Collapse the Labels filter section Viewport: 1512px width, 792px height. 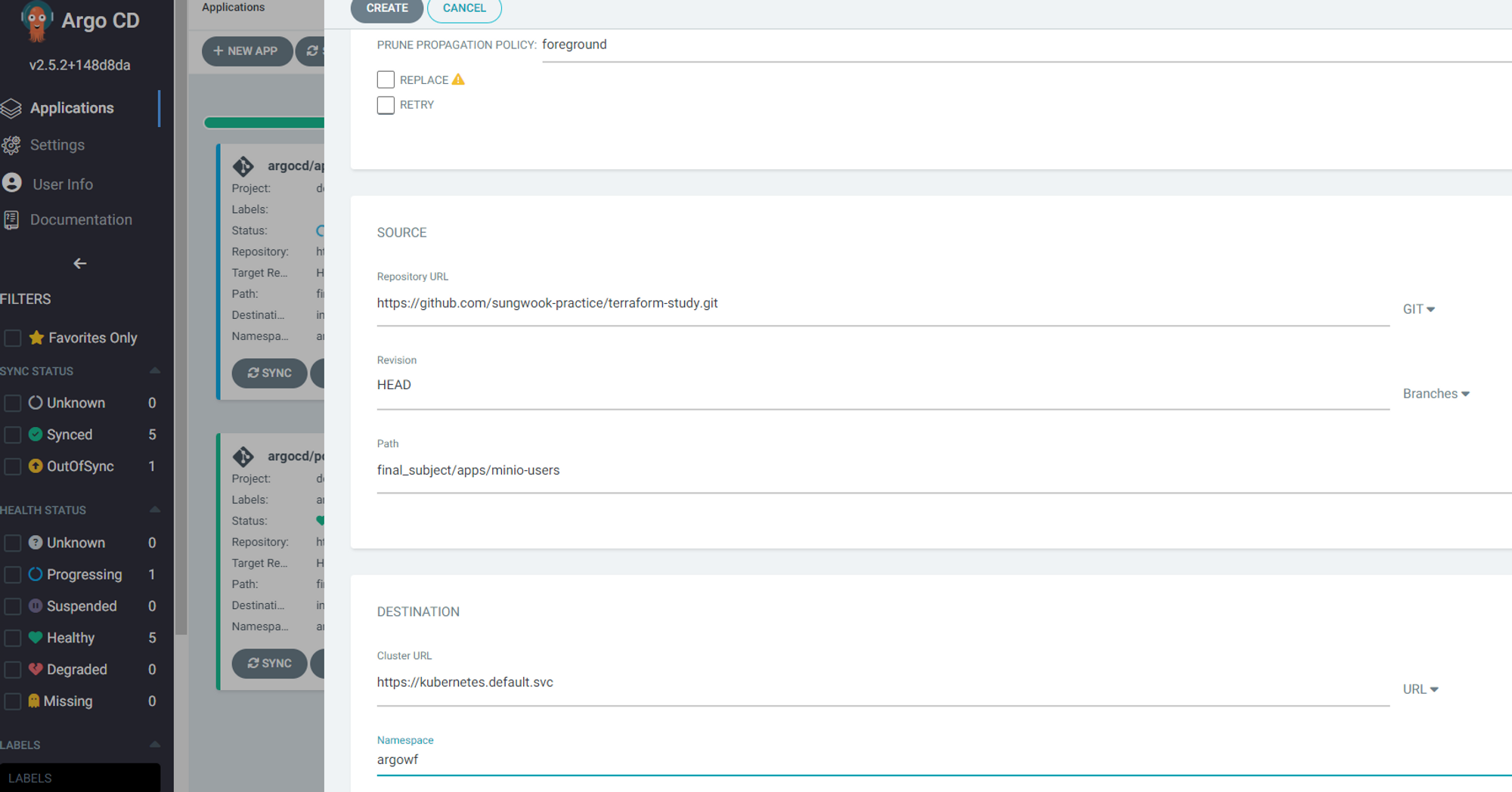click(x=154, y=744)
